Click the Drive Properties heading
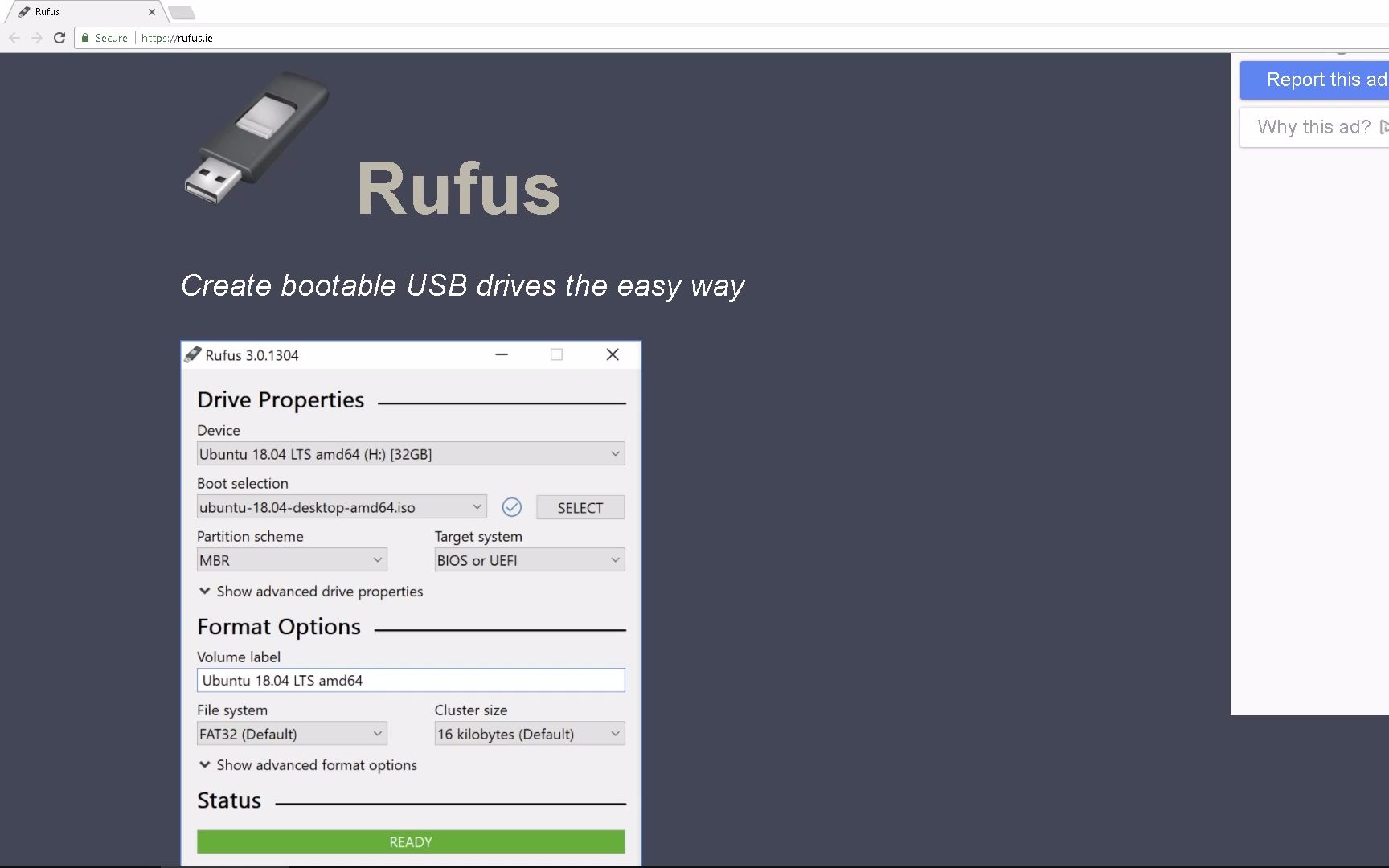Screen dimensions: 1389x868 281,399
